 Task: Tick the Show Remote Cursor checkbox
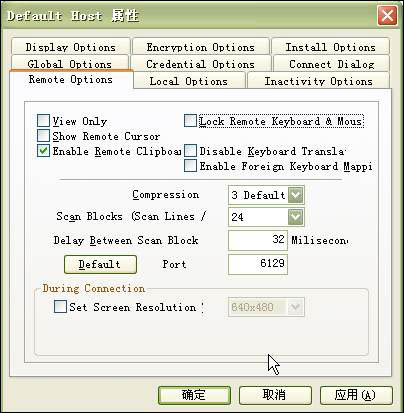coord(43,136)
